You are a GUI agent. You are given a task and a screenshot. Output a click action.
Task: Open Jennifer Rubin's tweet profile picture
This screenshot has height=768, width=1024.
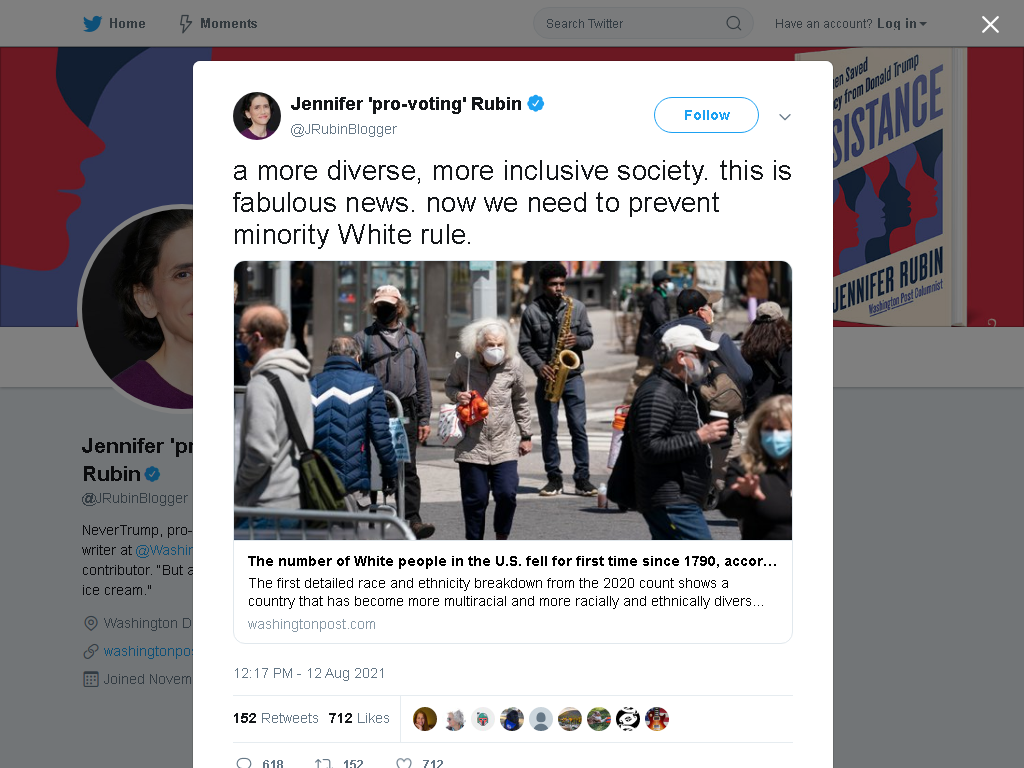(257, 116)
